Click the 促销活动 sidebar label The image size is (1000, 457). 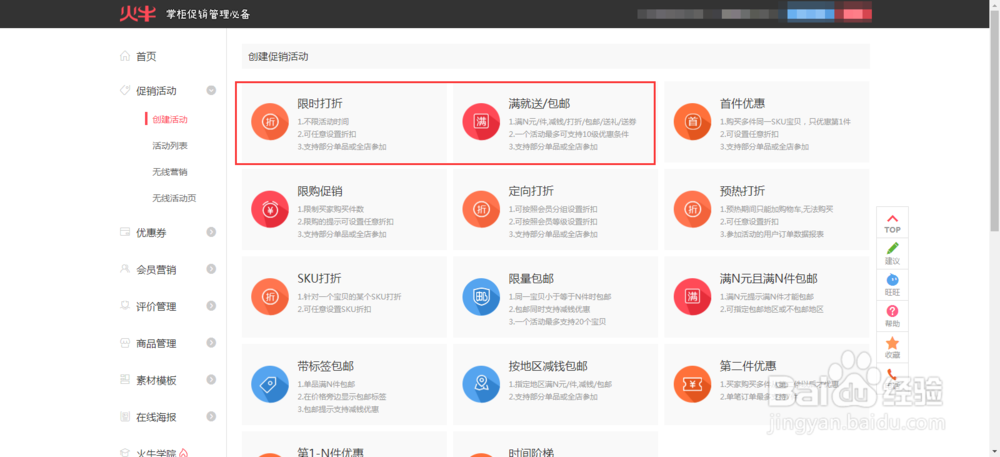coord(156,91)
